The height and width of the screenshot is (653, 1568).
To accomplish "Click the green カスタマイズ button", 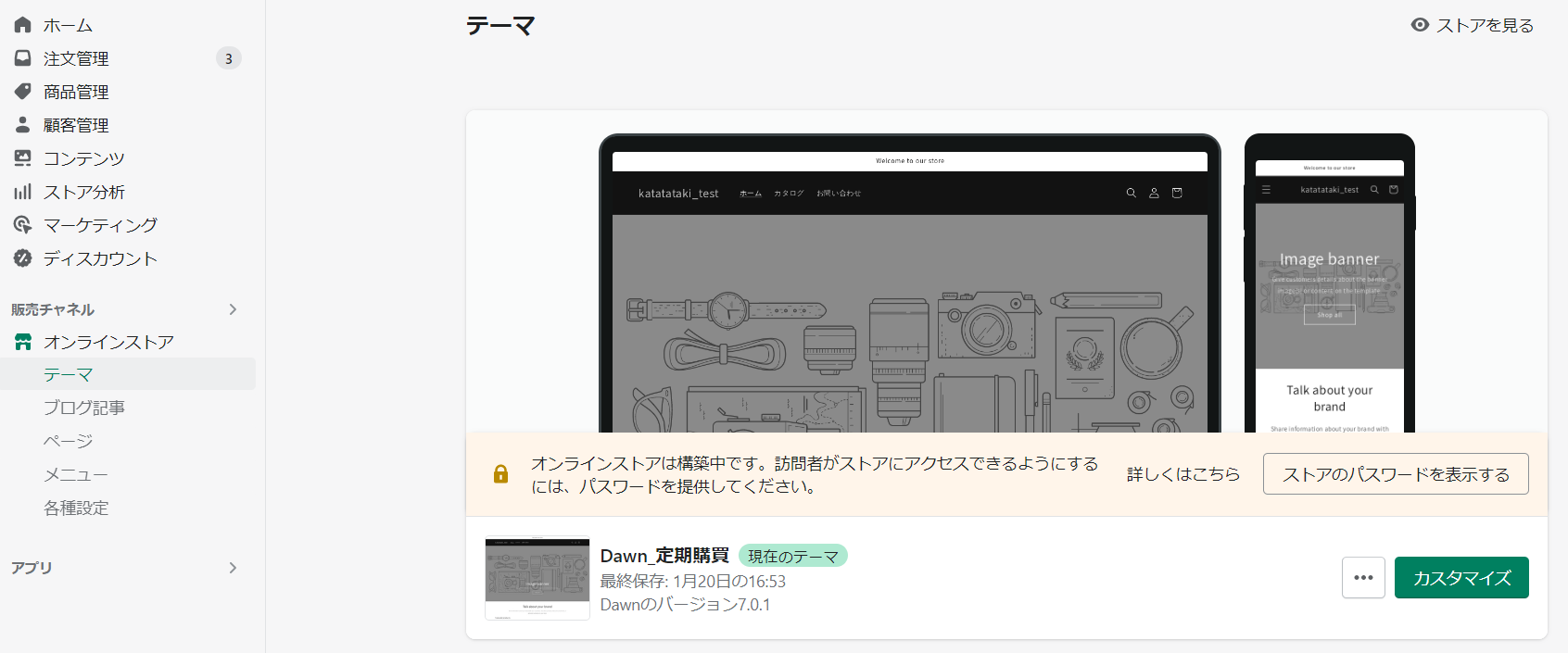I will (1461, 577).
